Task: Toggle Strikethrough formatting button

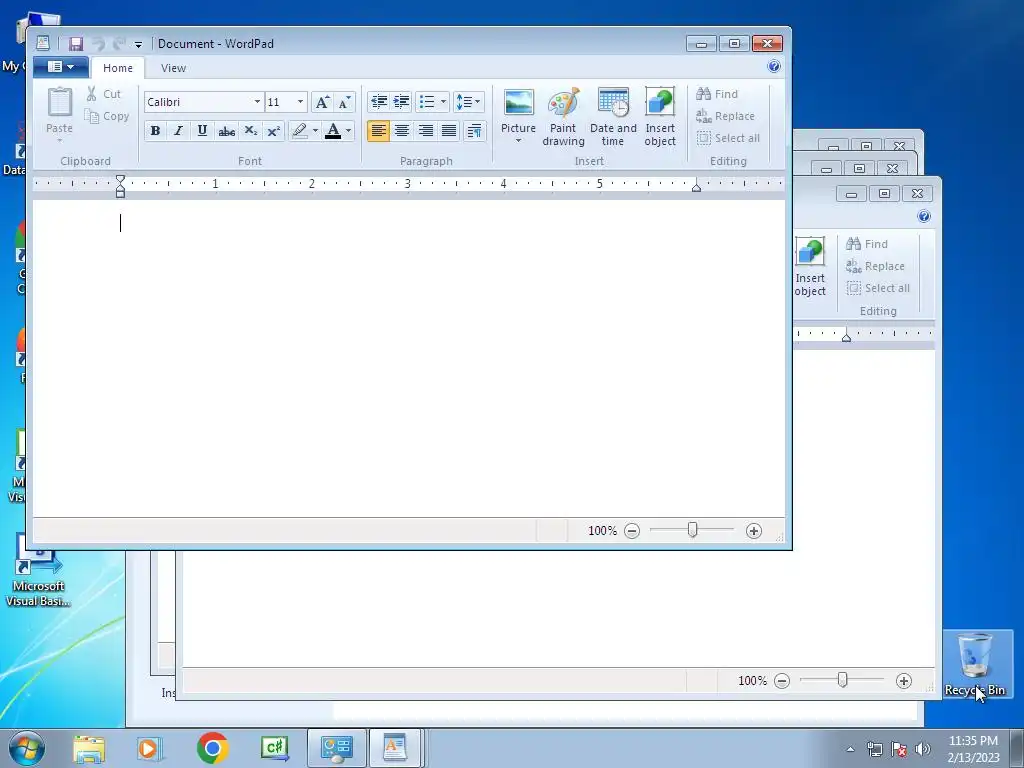Action: [x=227, y=131]
